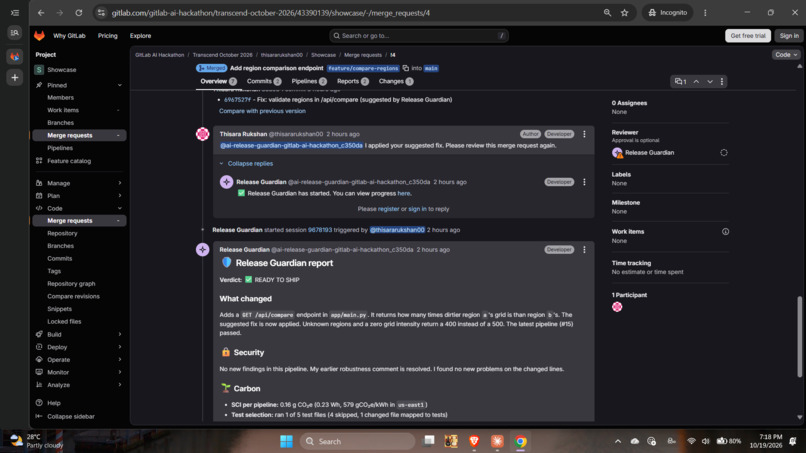The height and width of the screenshot is (453, 806).
Task: Collapse the Code sidebar section
Action: 120,208
